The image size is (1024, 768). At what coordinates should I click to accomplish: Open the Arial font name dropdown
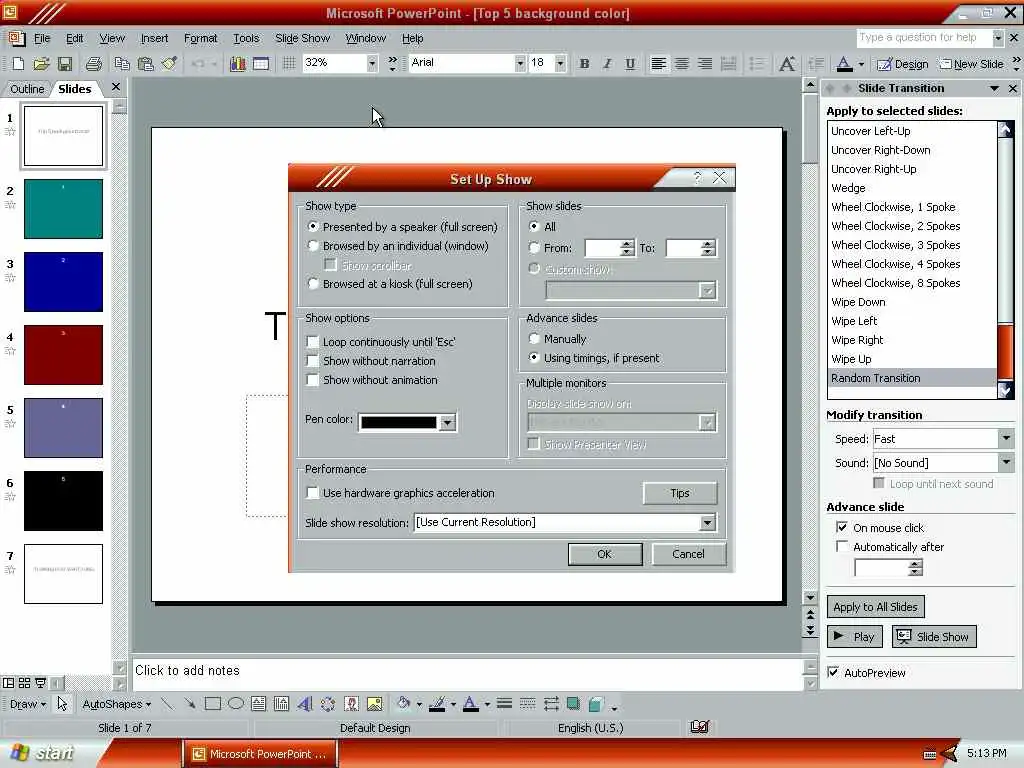pos(520,63)
